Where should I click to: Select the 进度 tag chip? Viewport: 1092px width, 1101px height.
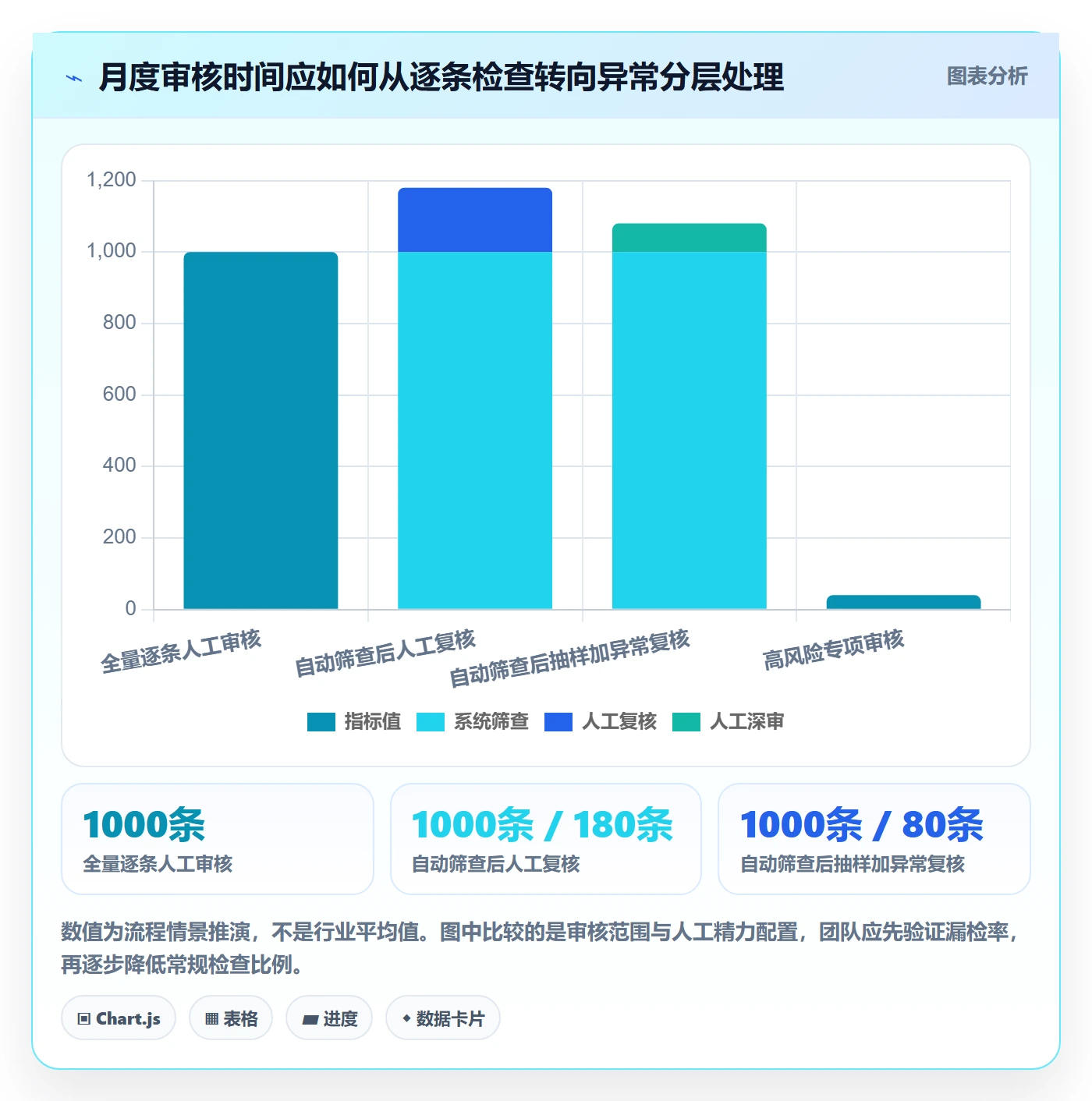(329, 1018)
